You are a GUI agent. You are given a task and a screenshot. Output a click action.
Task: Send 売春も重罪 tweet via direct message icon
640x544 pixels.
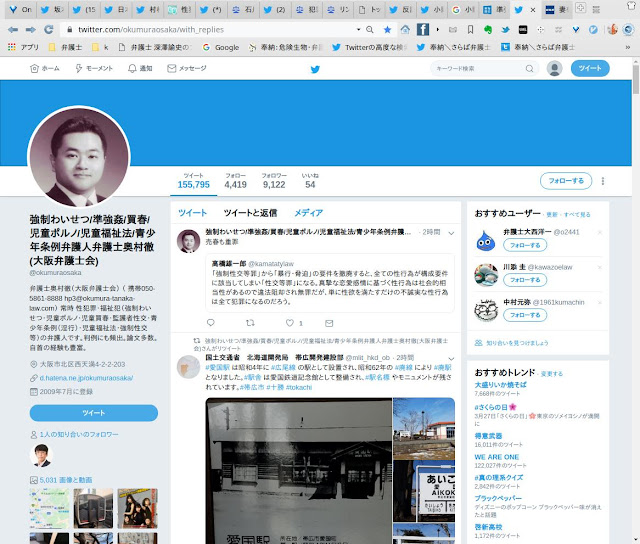pyautogui.click(x=329, y=323)
